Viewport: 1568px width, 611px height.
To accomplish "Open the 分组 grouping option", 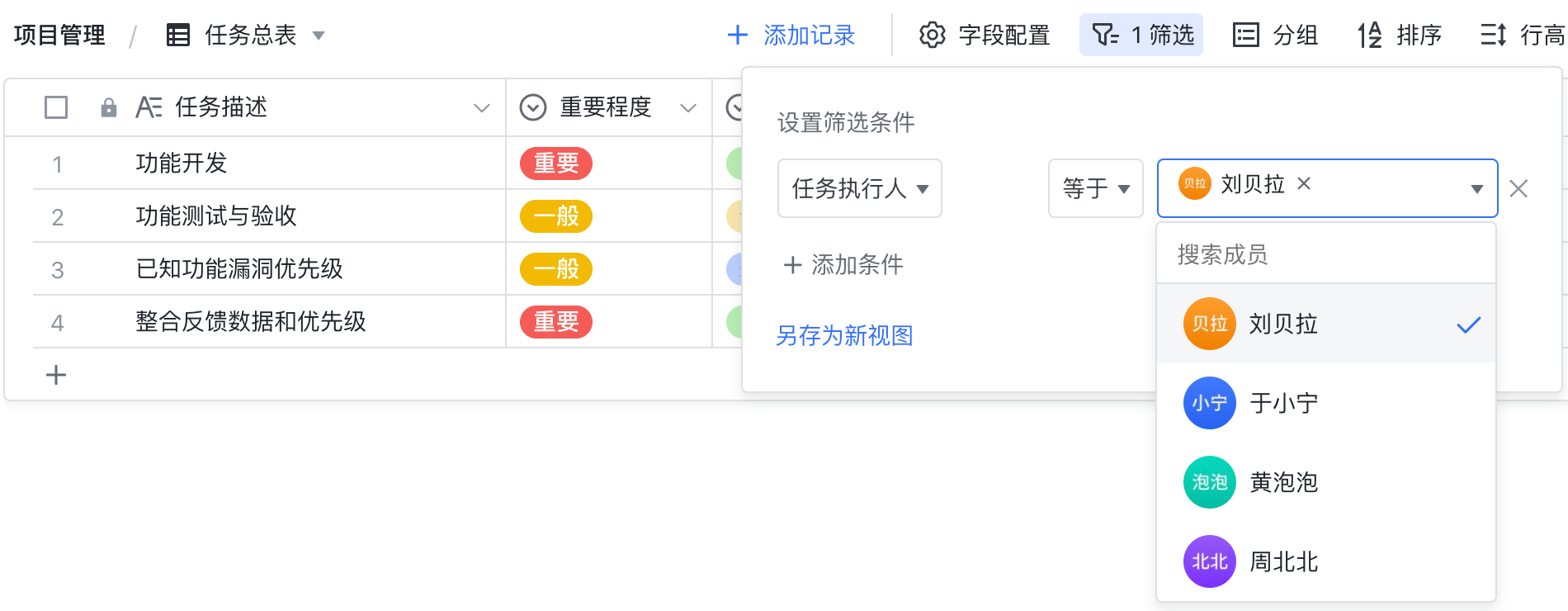I will (x=1274, y=35).
